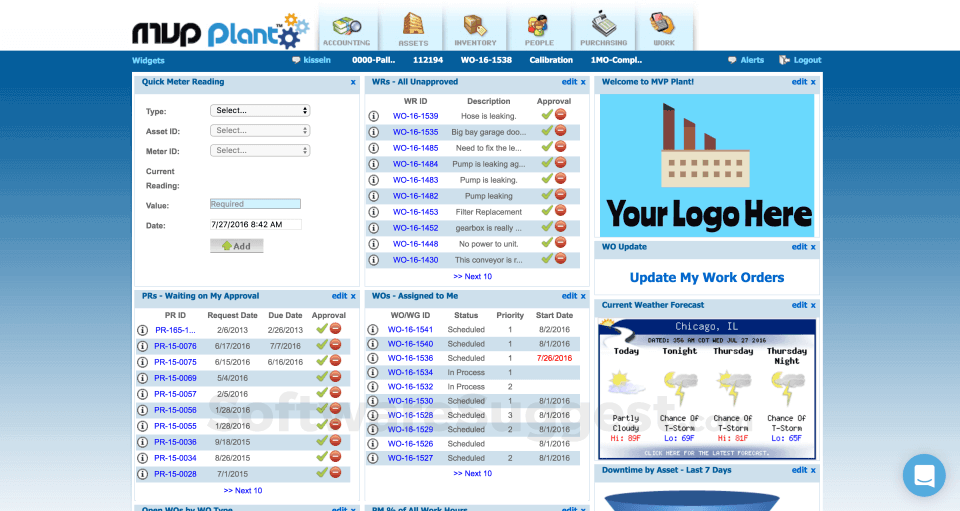The height and width of the screenshot is (511, 960).
Task: Approve purchase request PR-15-0028 green check
Action: pyautogui.click(x=321, y=472)
